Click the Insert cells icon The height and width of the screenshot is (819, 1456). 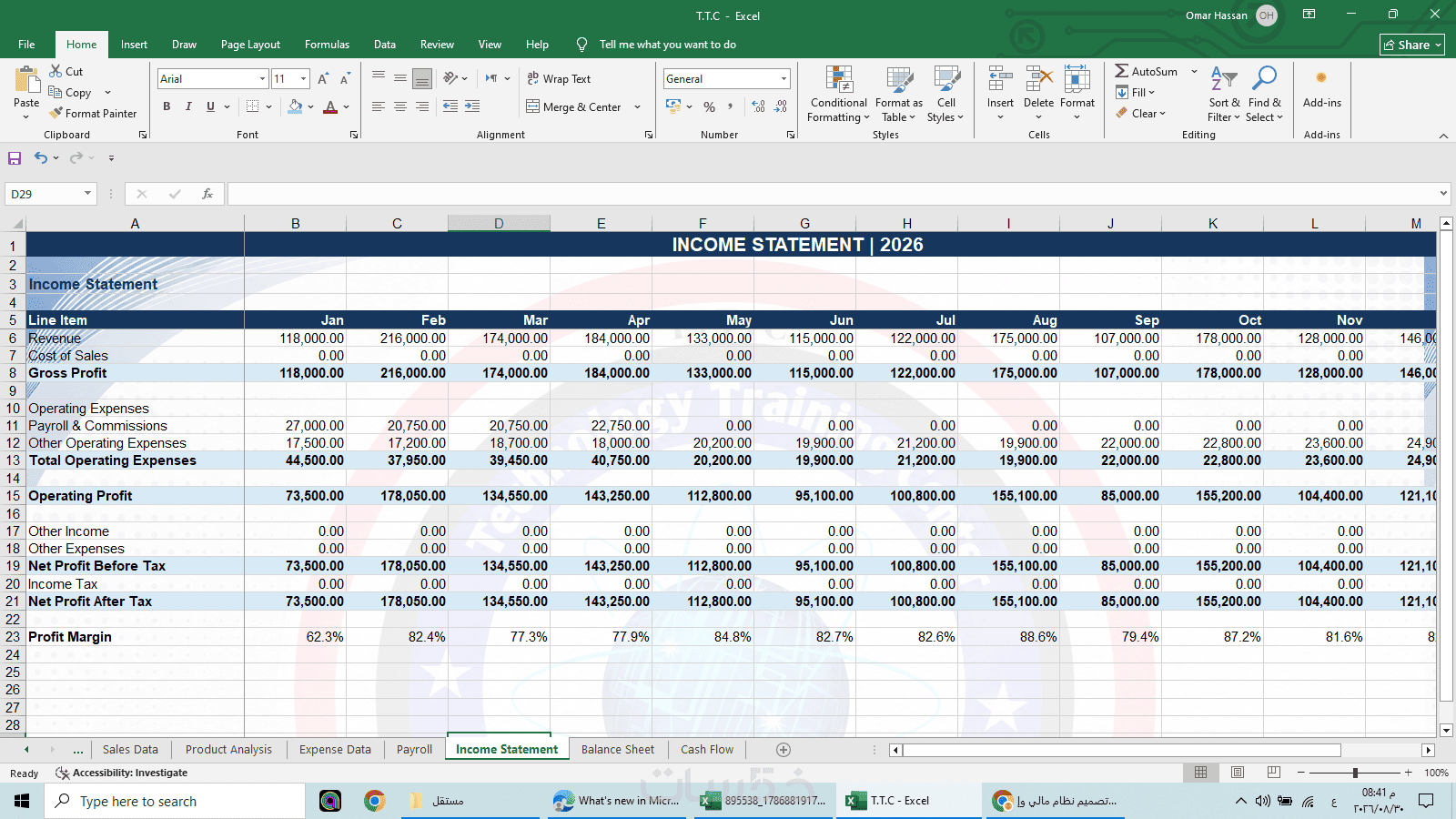[x=1000, y=79]
